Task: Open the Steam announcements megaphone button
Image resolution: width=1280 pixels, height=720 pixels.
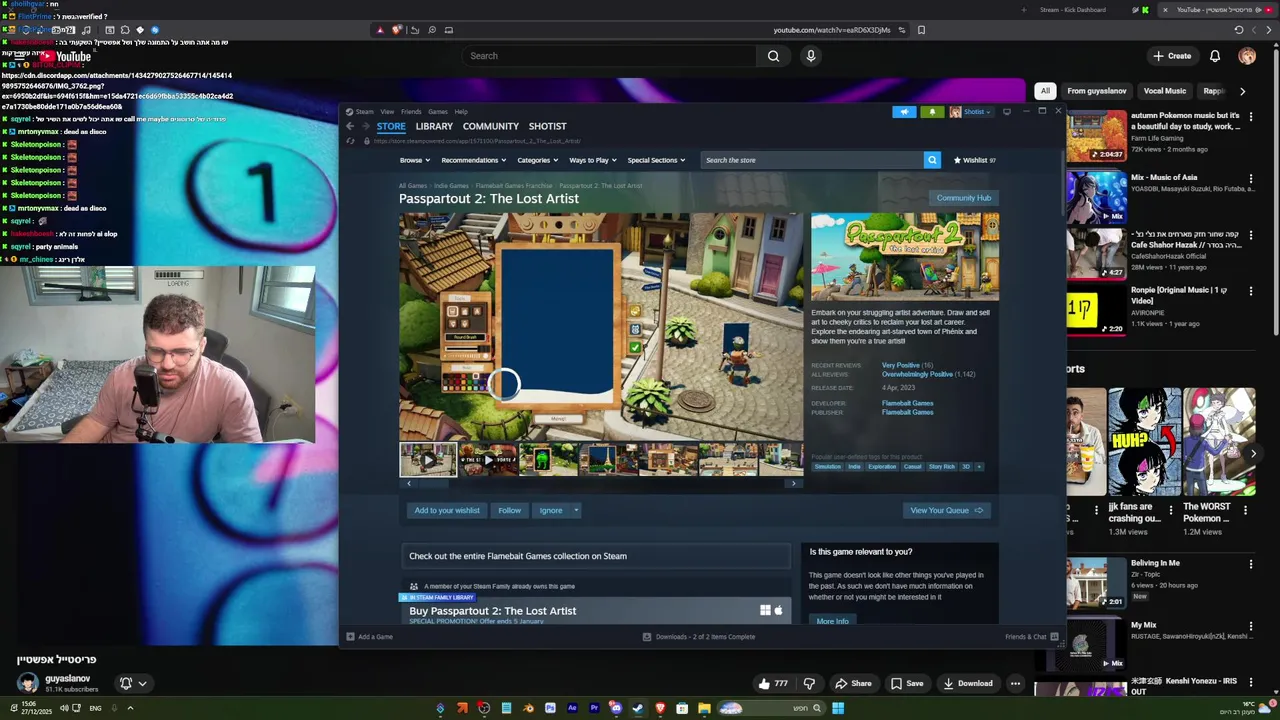Action: (905, 112)
